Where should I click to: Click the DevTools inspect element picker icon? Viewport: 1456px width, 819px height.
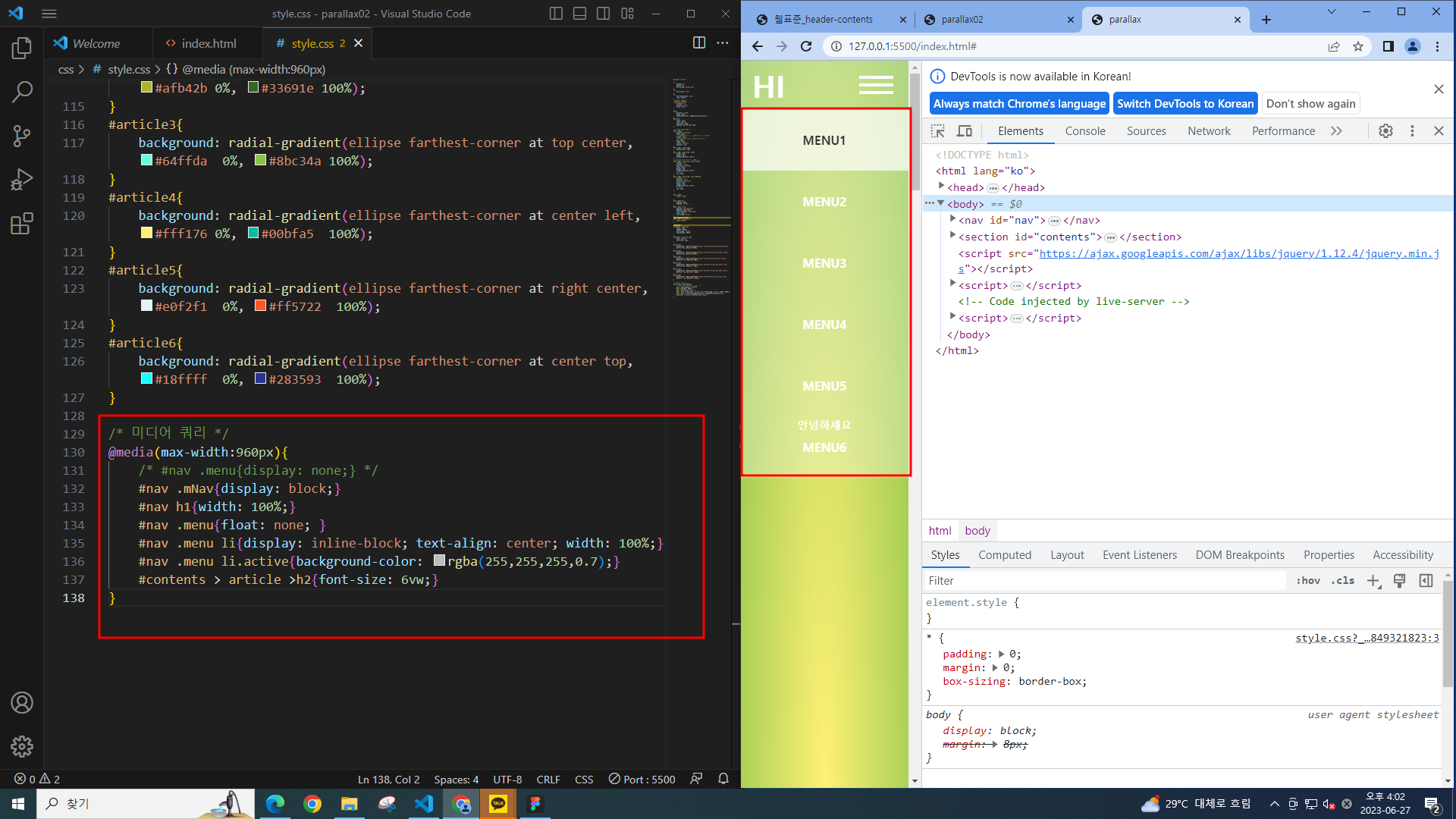938,131
